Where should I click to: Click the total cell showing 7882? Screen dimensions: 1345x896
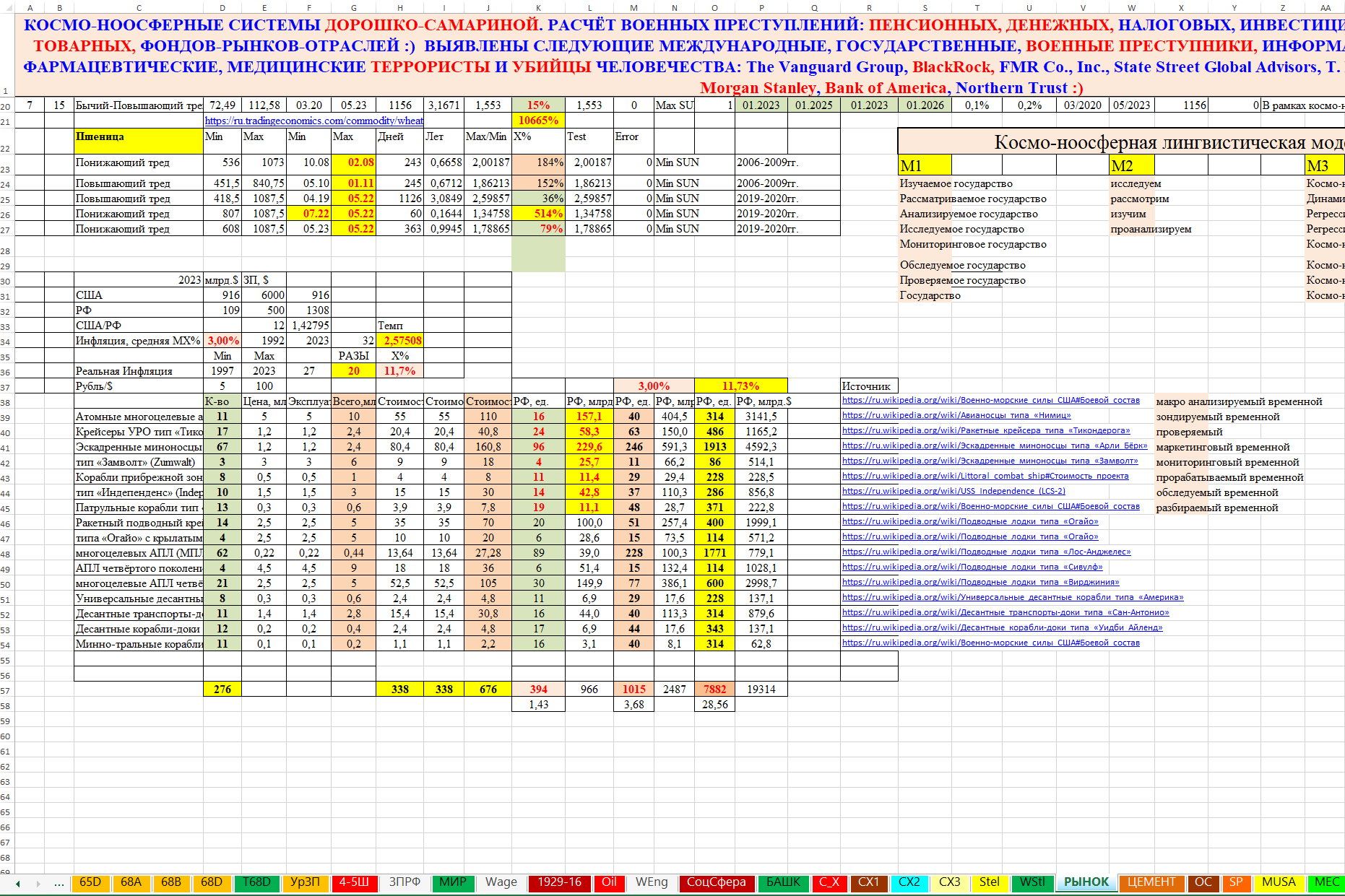click(714, 690)
